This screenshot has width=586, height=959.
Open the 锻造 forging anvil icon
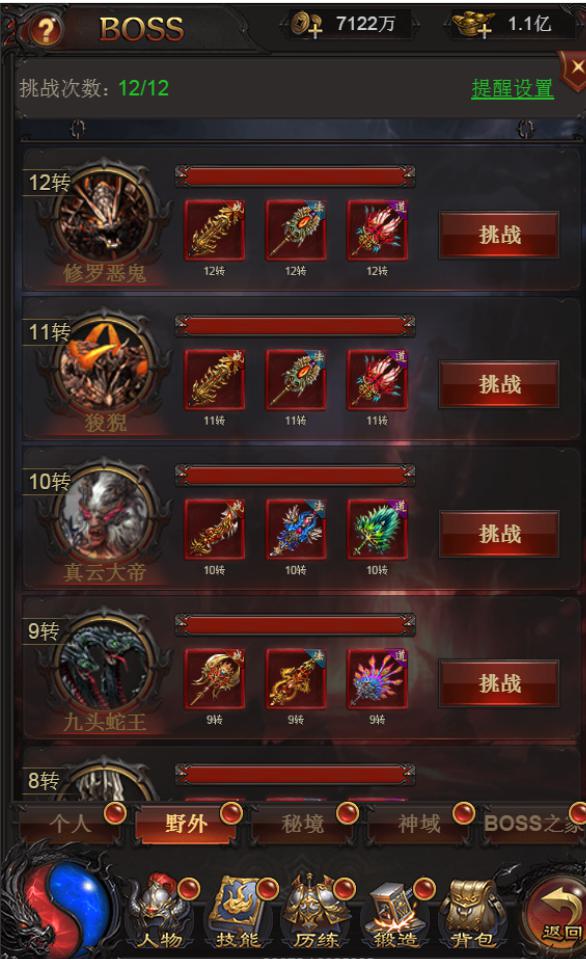[395, 912]
